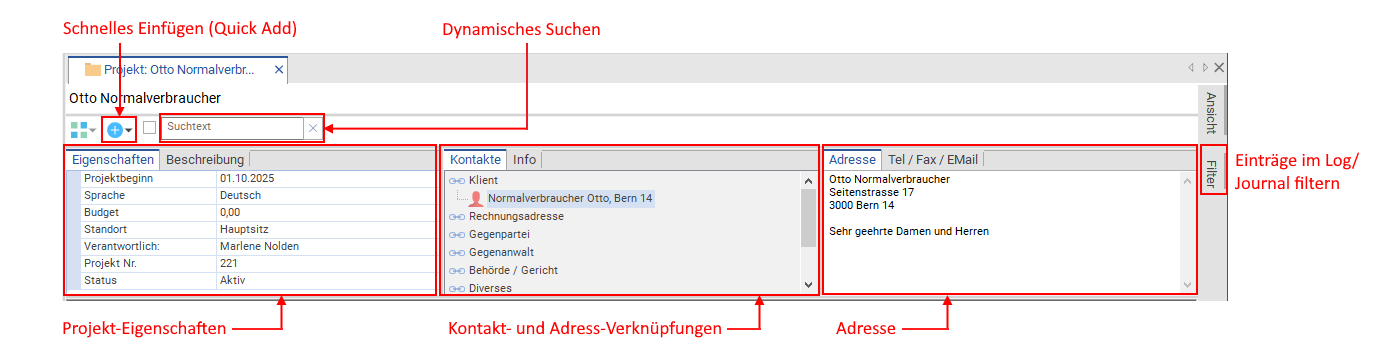Switch to the Beschreibung tab
The image size is (1378, 360).
[x=205, y=159]
